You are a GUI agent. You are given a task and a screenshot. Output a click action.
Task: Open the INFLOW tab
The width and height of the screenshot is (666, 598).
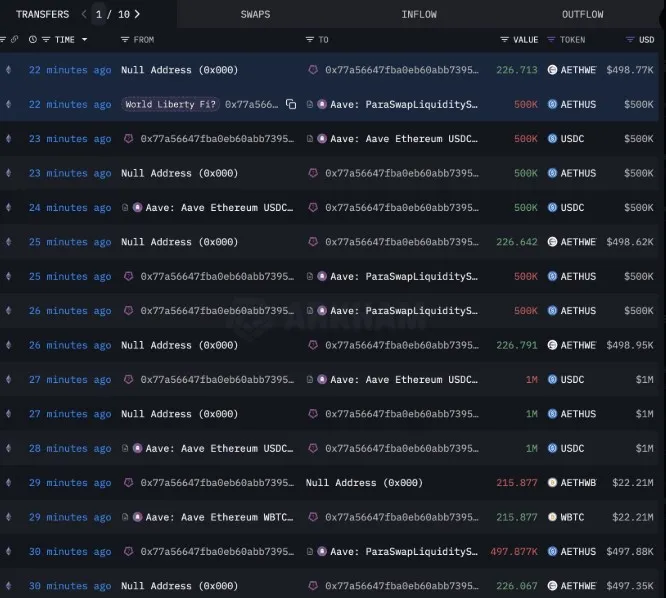click(419, 14)
